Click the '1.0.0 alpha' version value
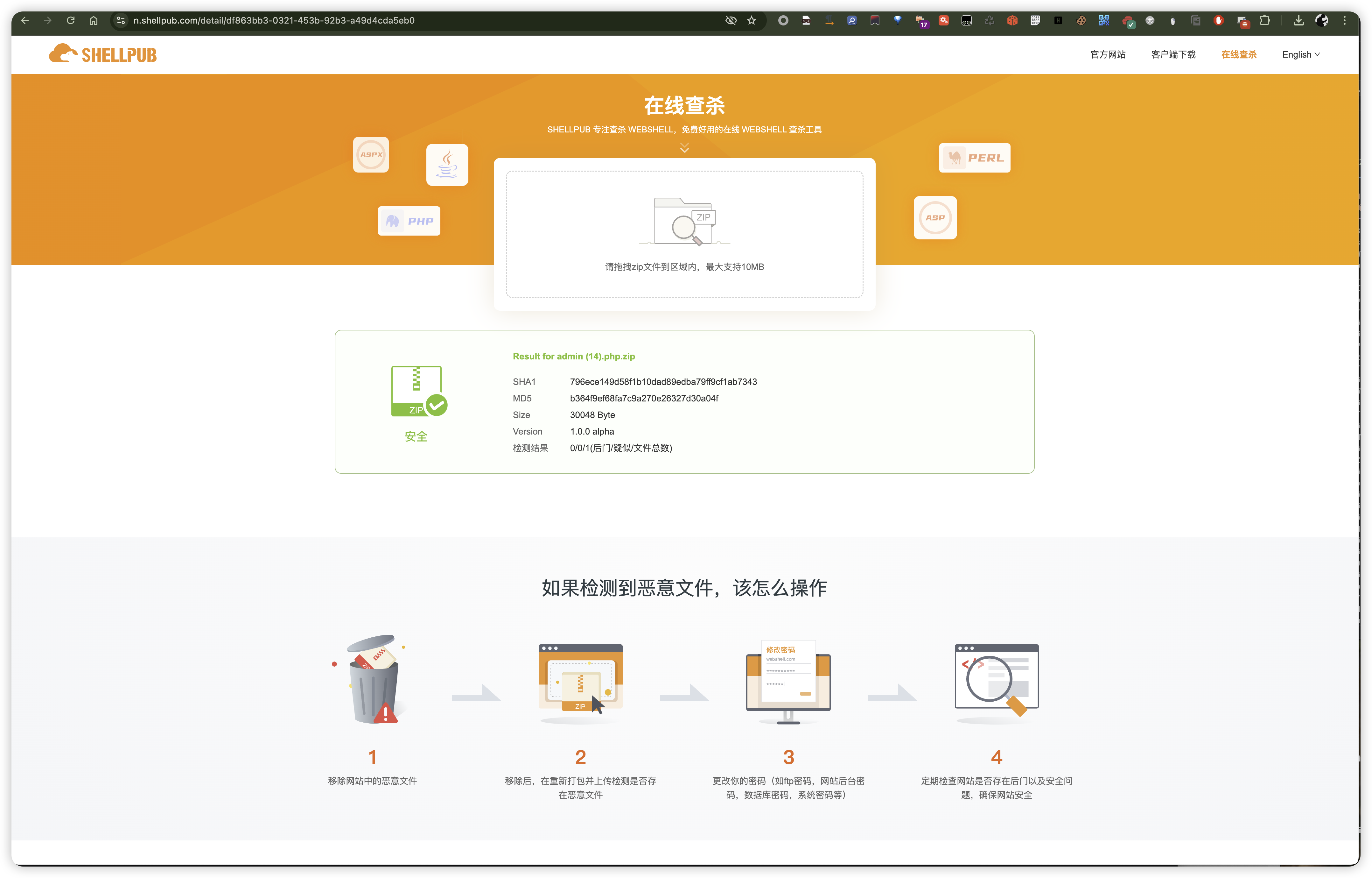The image size is (1372, 878). point(592,432)
